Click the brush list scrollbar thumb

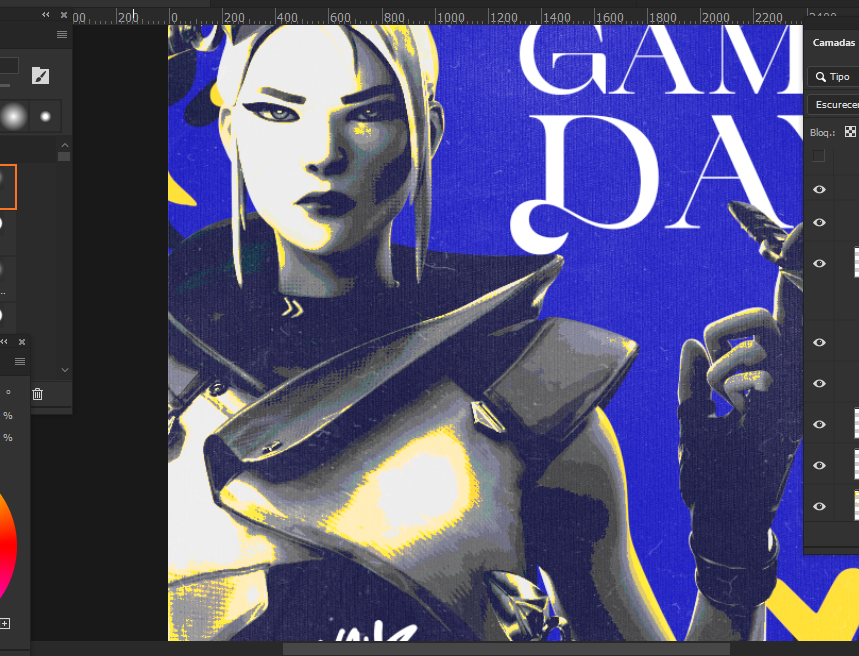click(64, 157)
